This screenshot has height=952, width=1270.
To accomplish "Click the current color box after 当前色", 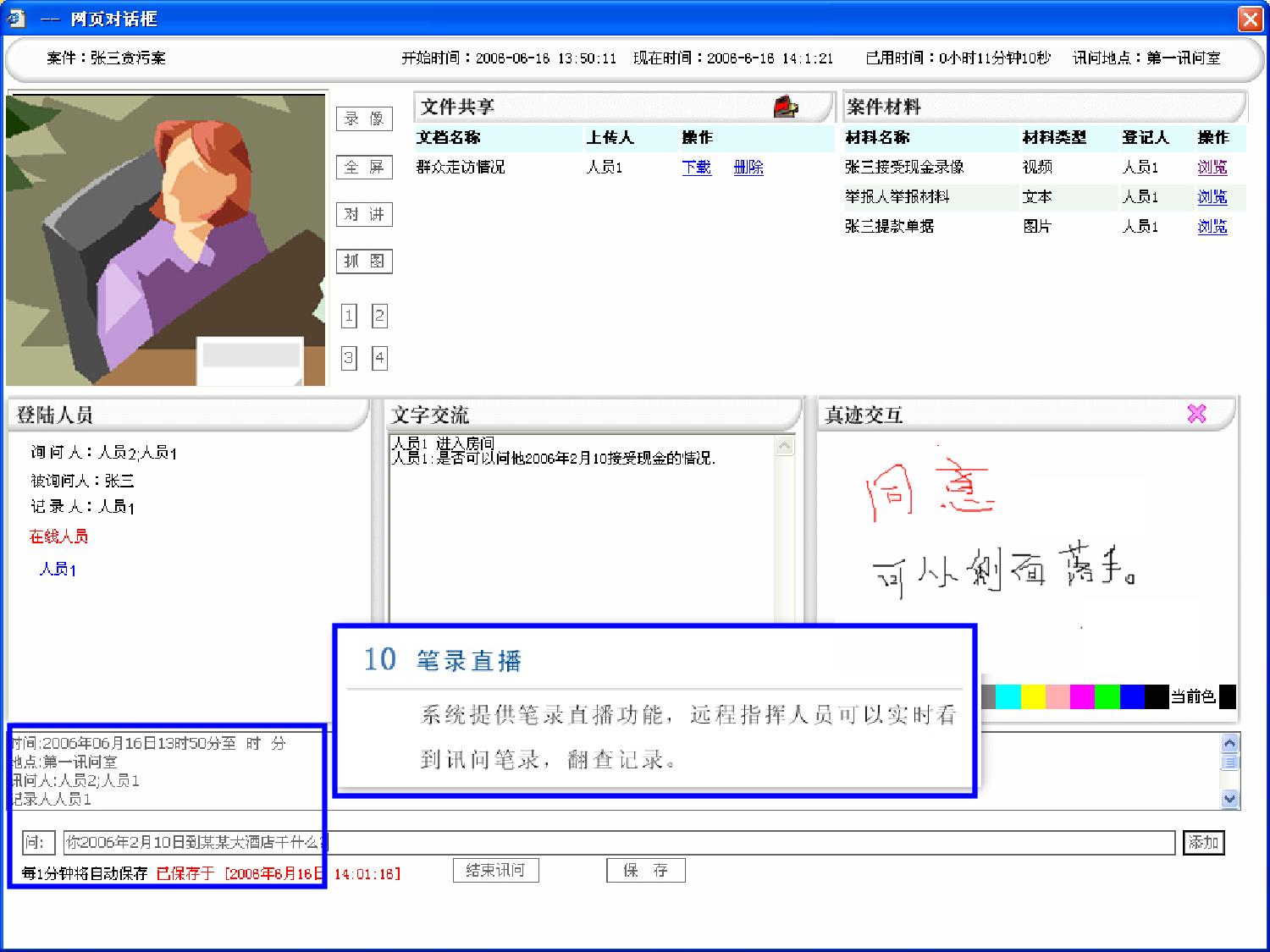I will [x=1227, y=696].
